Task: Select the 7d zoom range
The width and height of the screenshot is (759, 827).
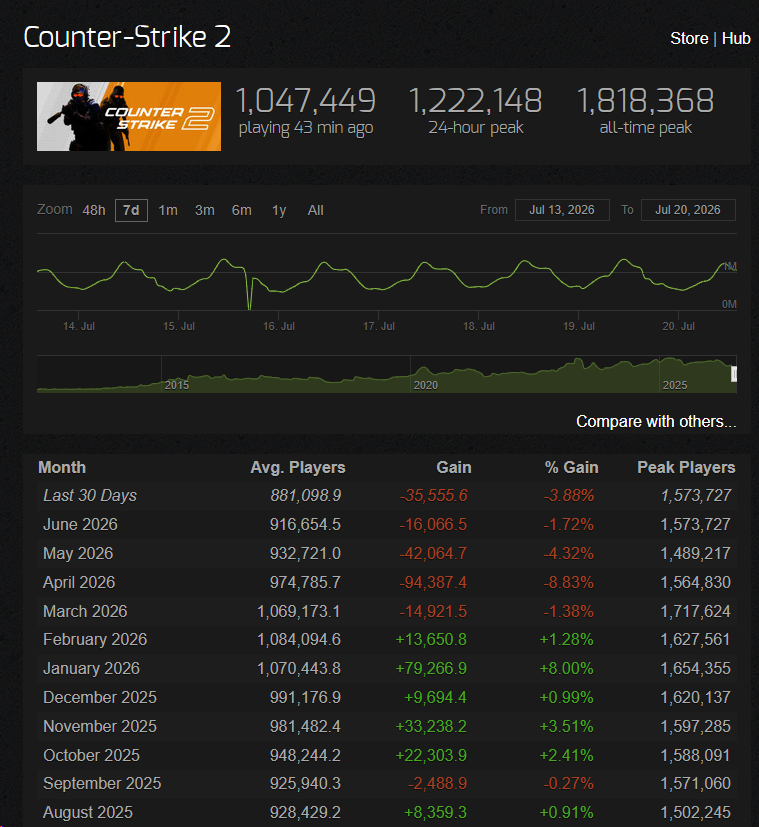Action: (x=131, y=210)
